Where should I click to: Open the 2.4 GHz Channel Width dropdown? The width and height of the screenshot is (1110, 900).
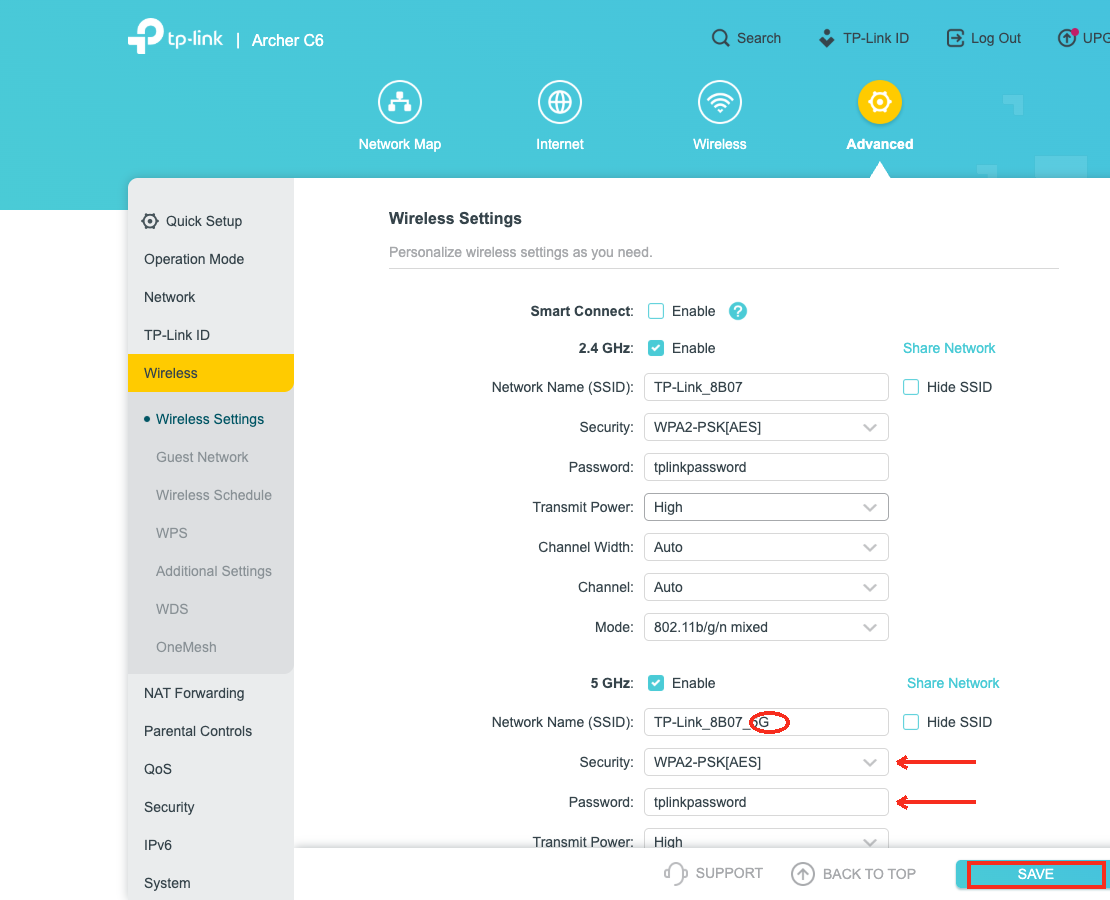tap(766, 547)
